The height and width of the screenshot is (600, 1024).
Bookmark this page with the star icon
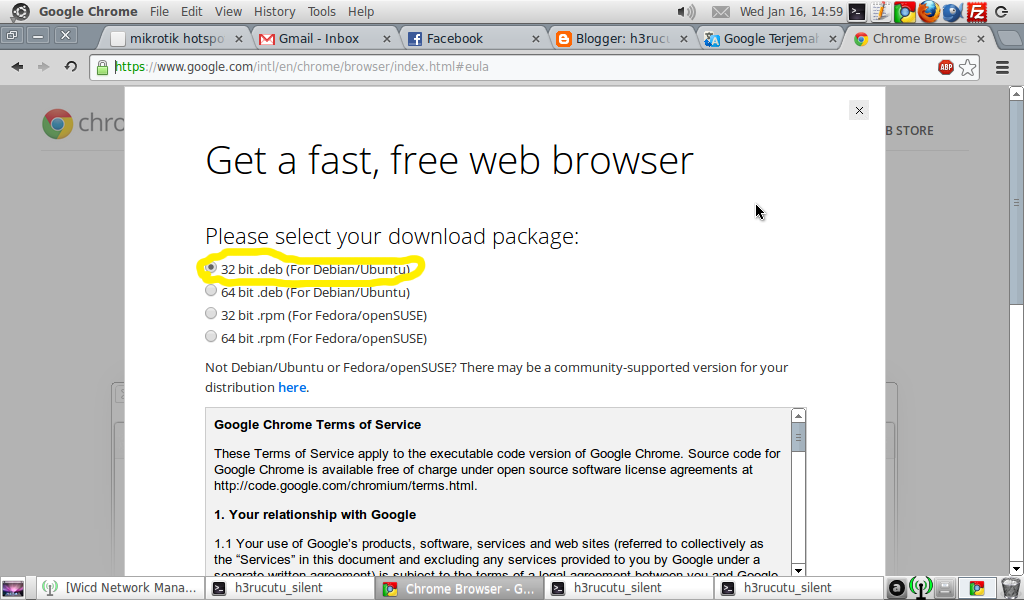[x=968, y=67]
